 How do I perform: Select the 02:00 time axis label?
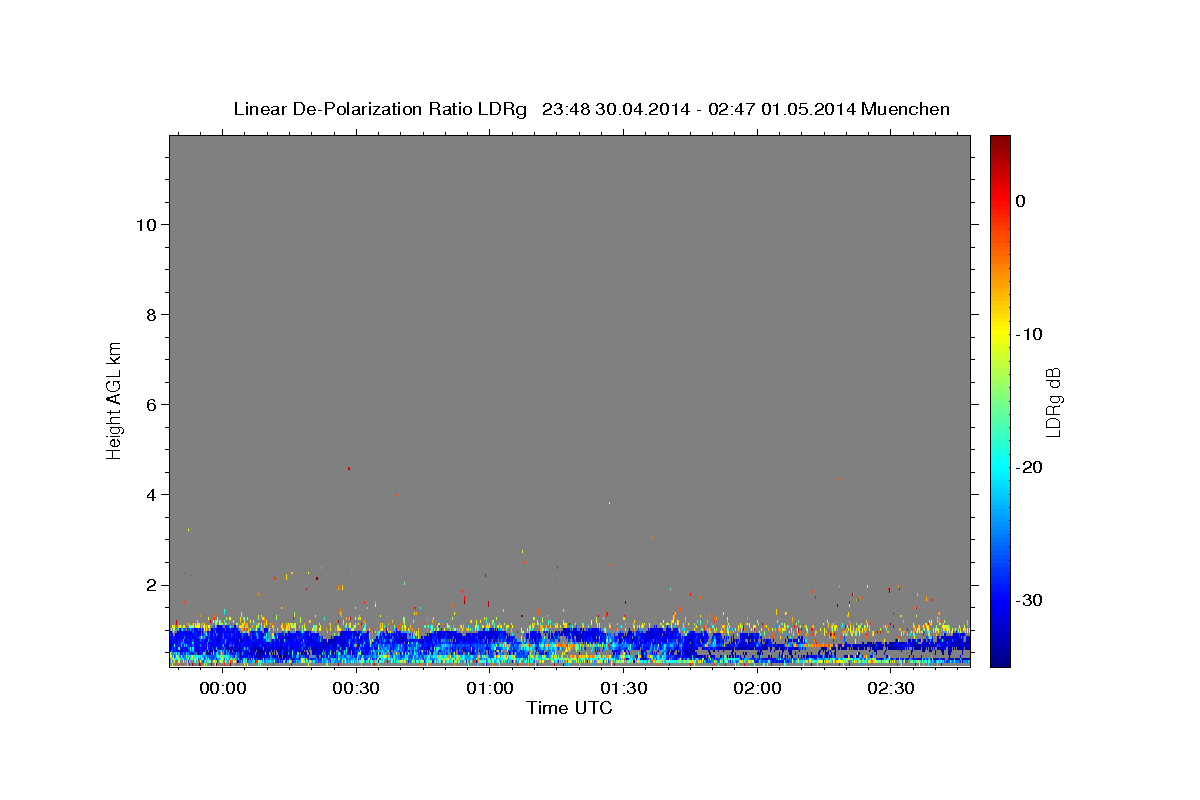(x=758, y=689)
